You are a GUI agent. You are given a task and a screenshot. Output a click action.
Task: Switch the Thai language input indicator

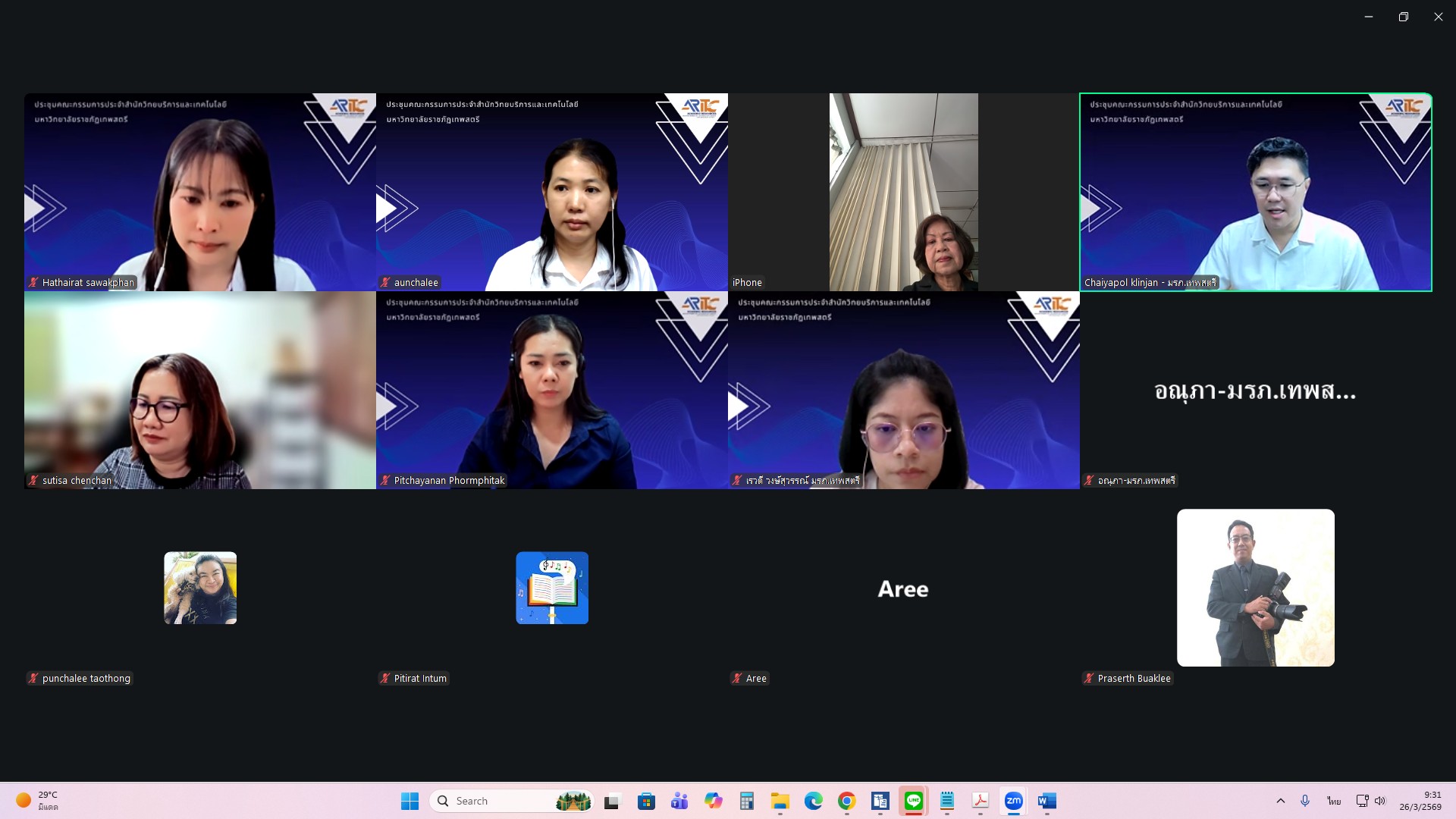pos(1334,801)
